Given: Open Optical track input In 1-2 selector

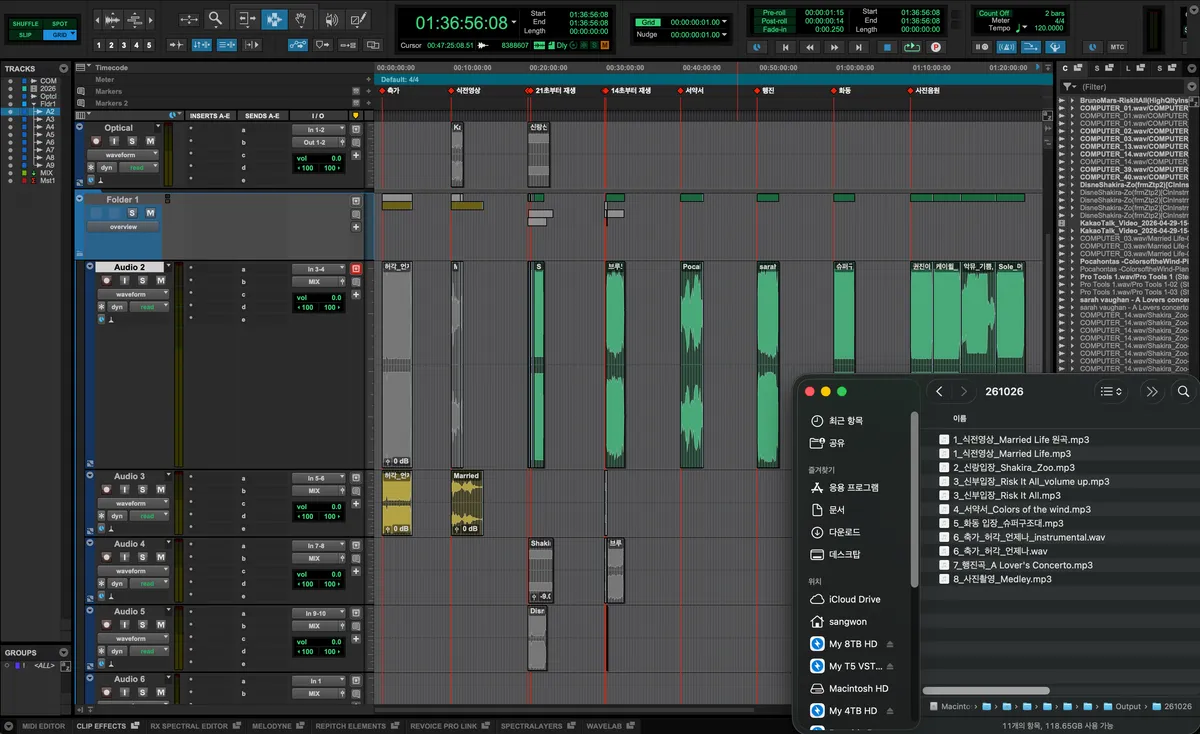Looking at the screenshot, I should pyautogui.click(x=318, y=130).
